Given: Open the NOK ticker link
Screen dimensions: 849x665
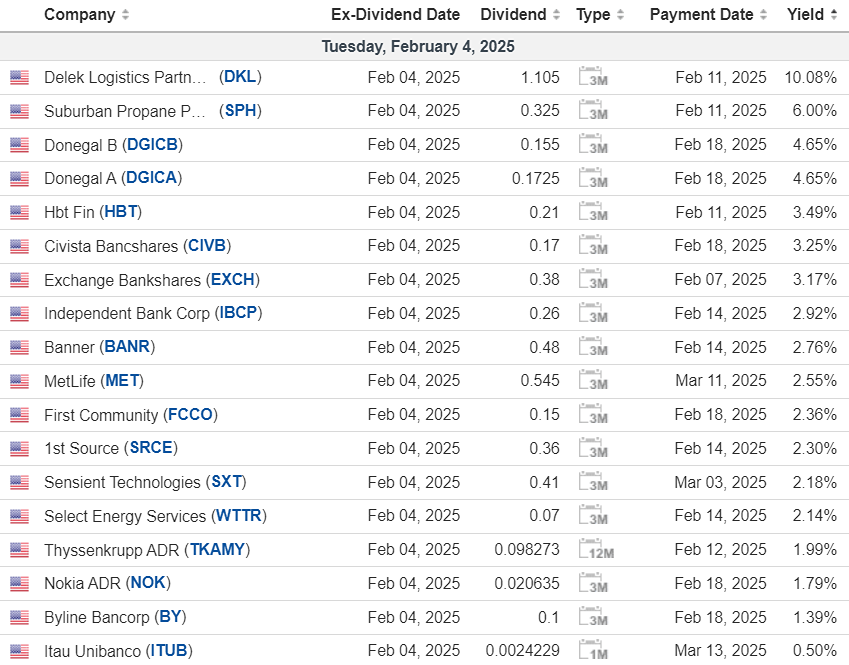Looking at the screenshot, I should coord(148,583).
